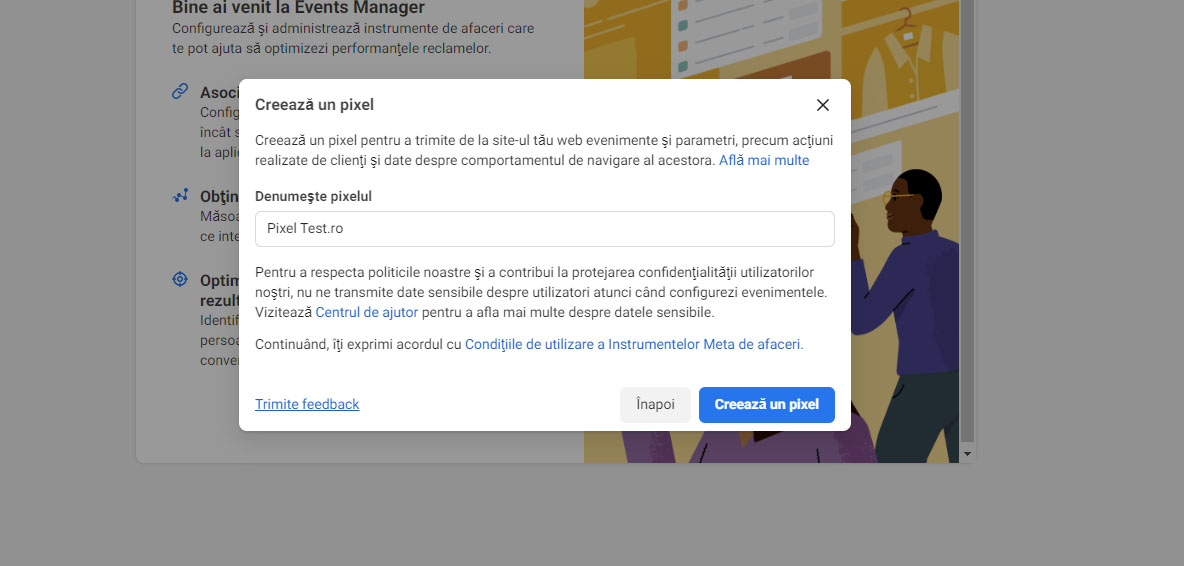The height and width of the screenshot is (566, 1184).
Task: Open the Trimite feedback link
Action: tap(307, 405)
